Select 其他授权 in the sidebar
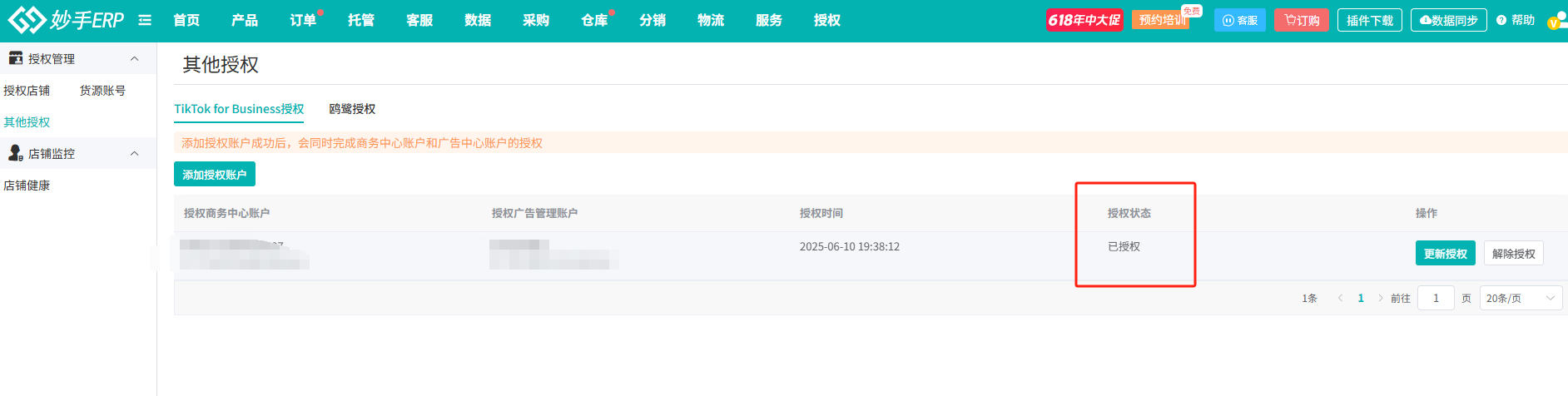This screenshot has width=1568, height=396. (27, 122)
